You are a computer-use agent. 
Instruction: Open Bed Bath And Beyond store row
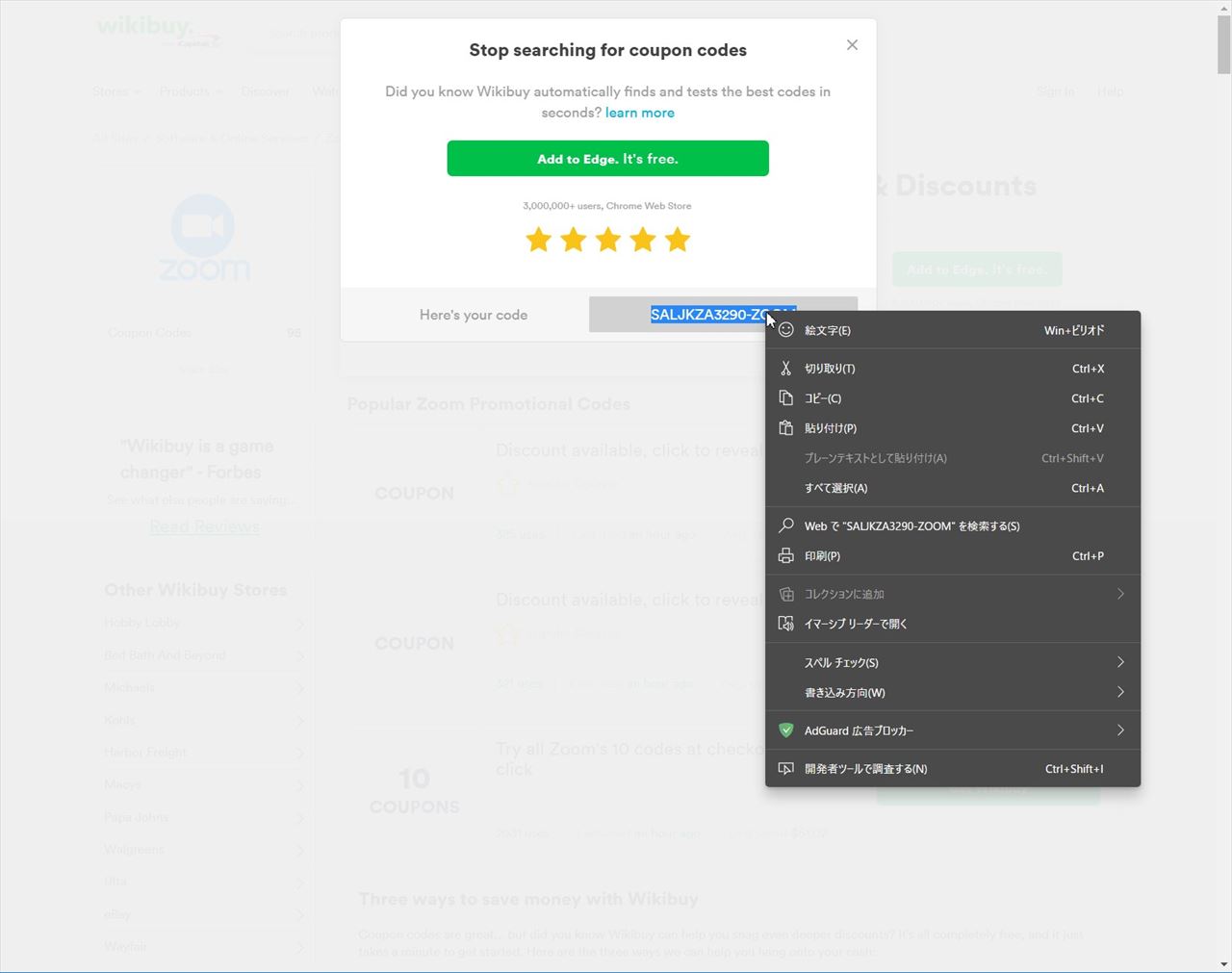pyautogui.click(x=204, y=655)
